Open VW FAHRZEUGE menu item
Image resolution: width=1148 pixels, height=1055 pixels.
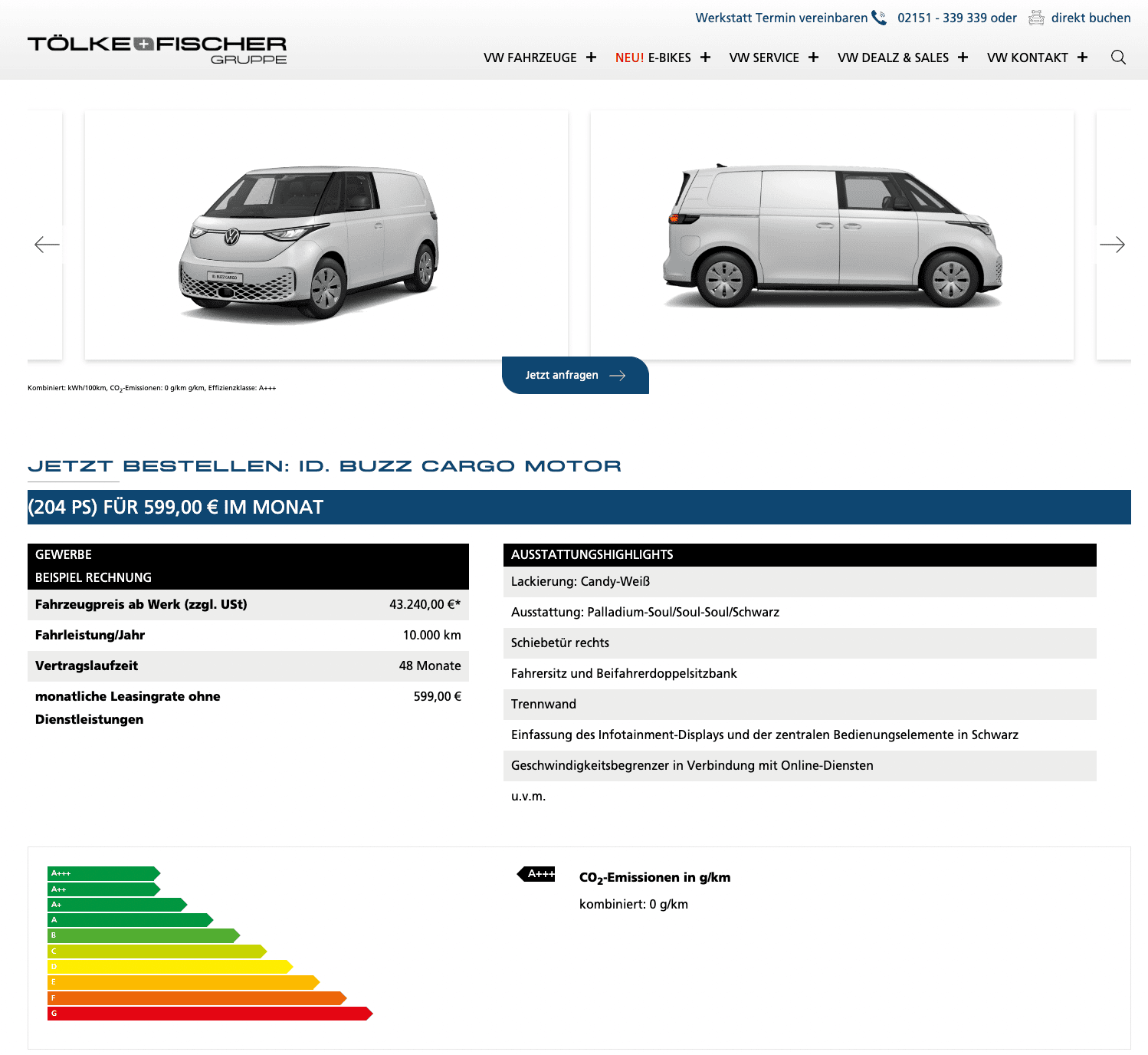530,58
